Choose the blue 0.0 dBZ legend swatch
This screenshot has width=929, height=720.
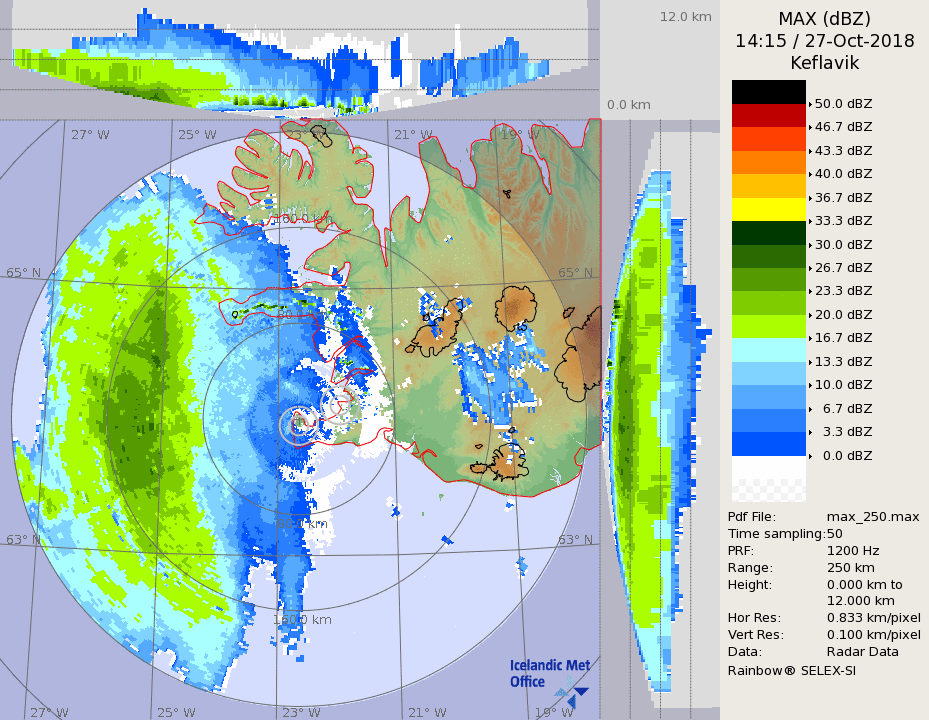click(x=768, y=444)
